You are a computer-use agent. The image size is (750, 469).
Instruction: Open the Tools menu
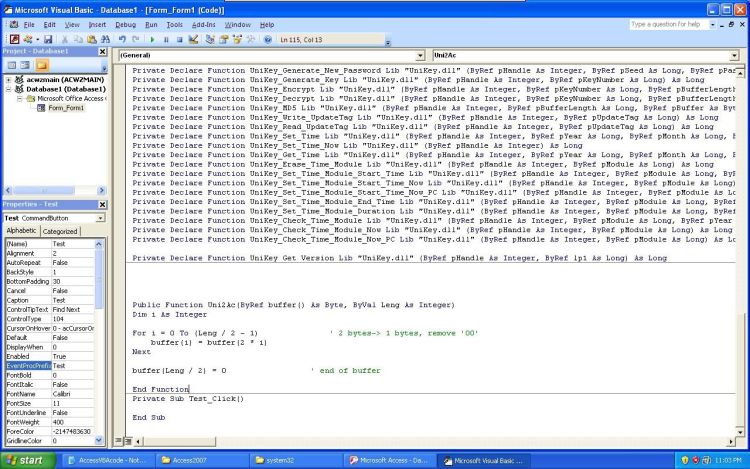175,24
